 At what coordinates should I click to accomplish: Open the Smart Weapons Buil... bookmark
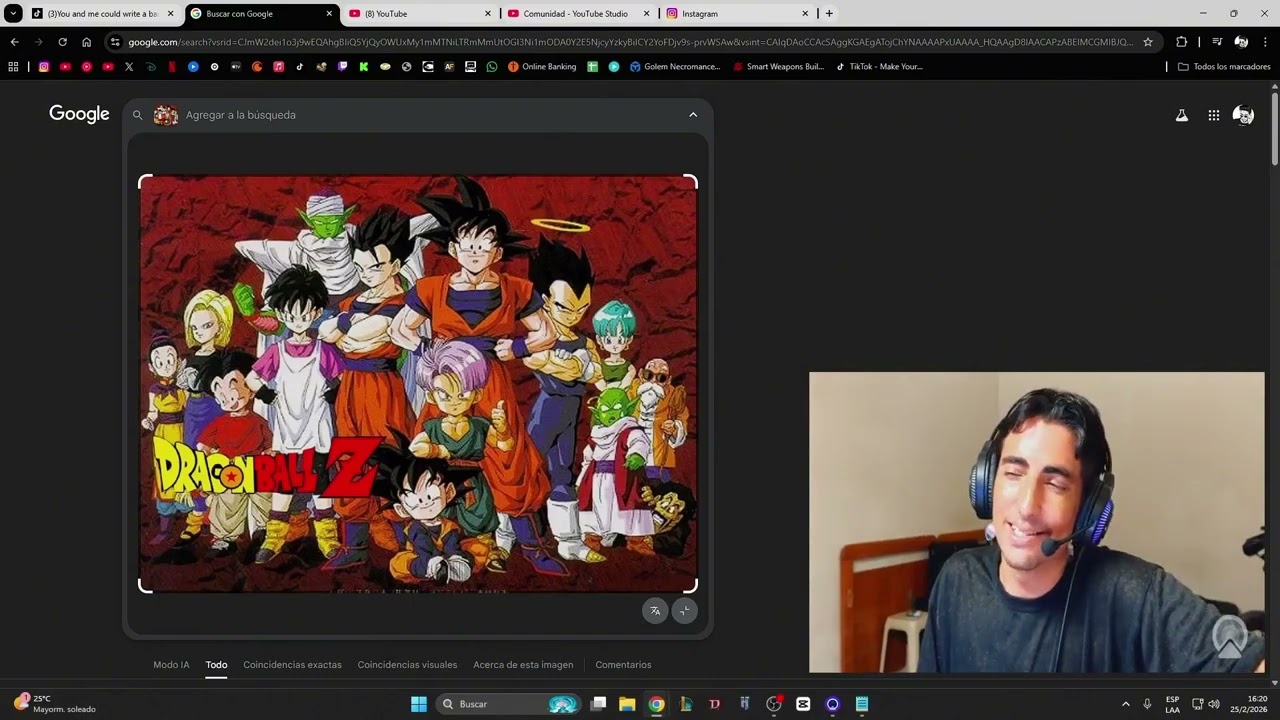click(778, 67)
